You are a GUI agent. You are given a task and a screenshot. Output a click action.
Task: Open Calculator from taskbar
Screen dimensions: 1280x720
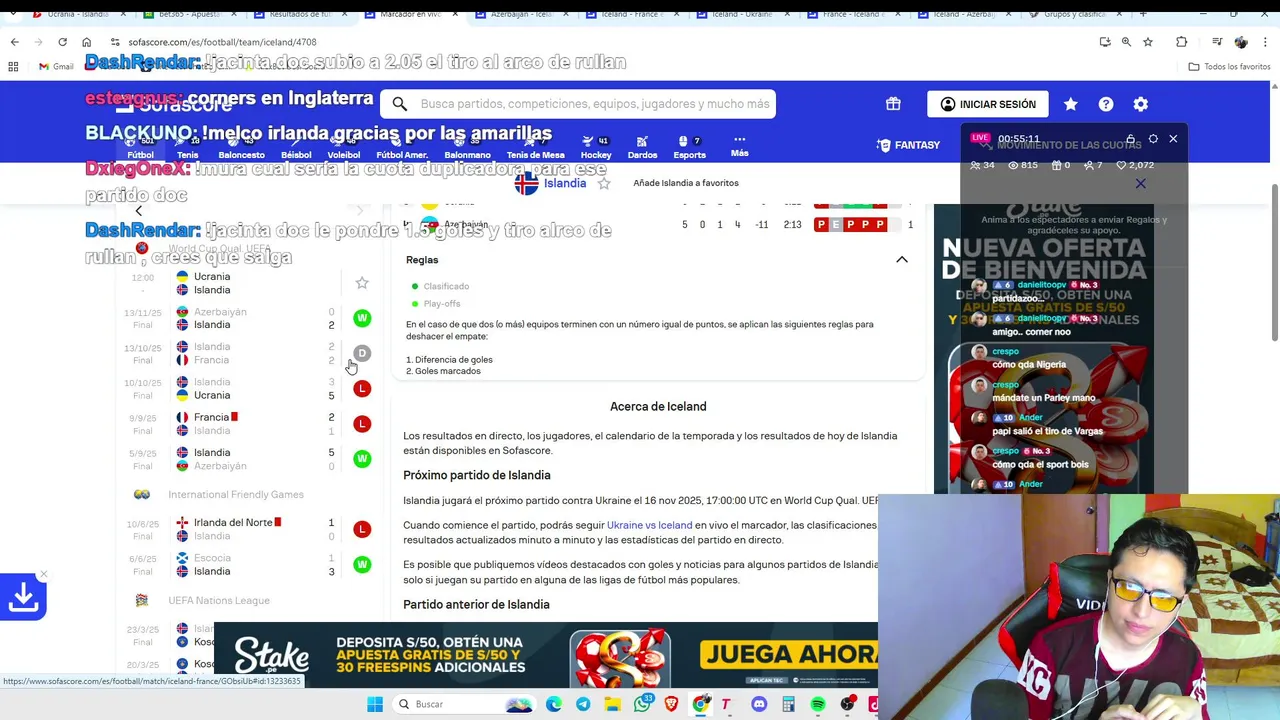coord(788,704)
